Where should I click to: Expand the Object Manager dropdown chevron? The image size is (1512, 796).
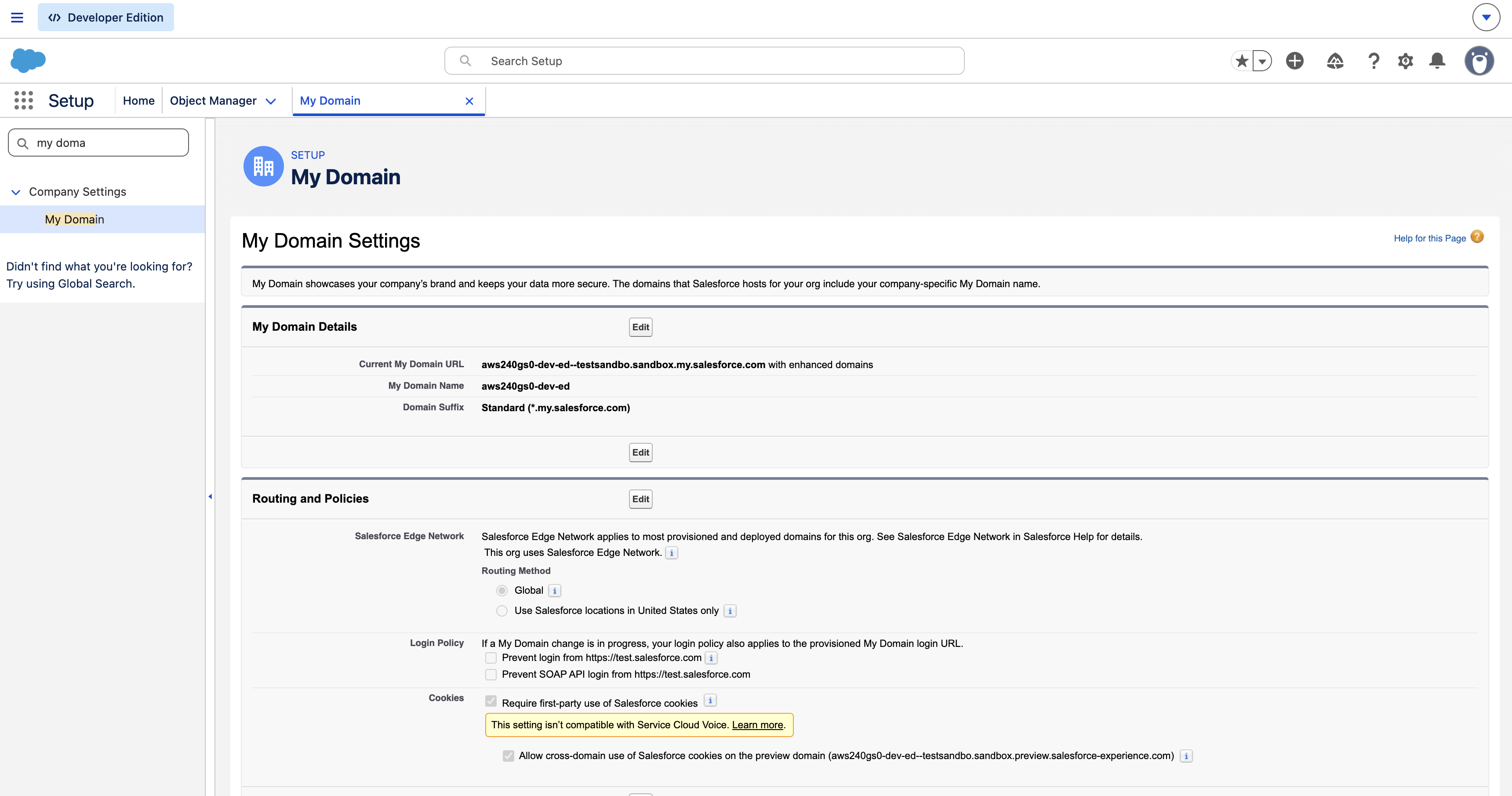coord(271,101)
